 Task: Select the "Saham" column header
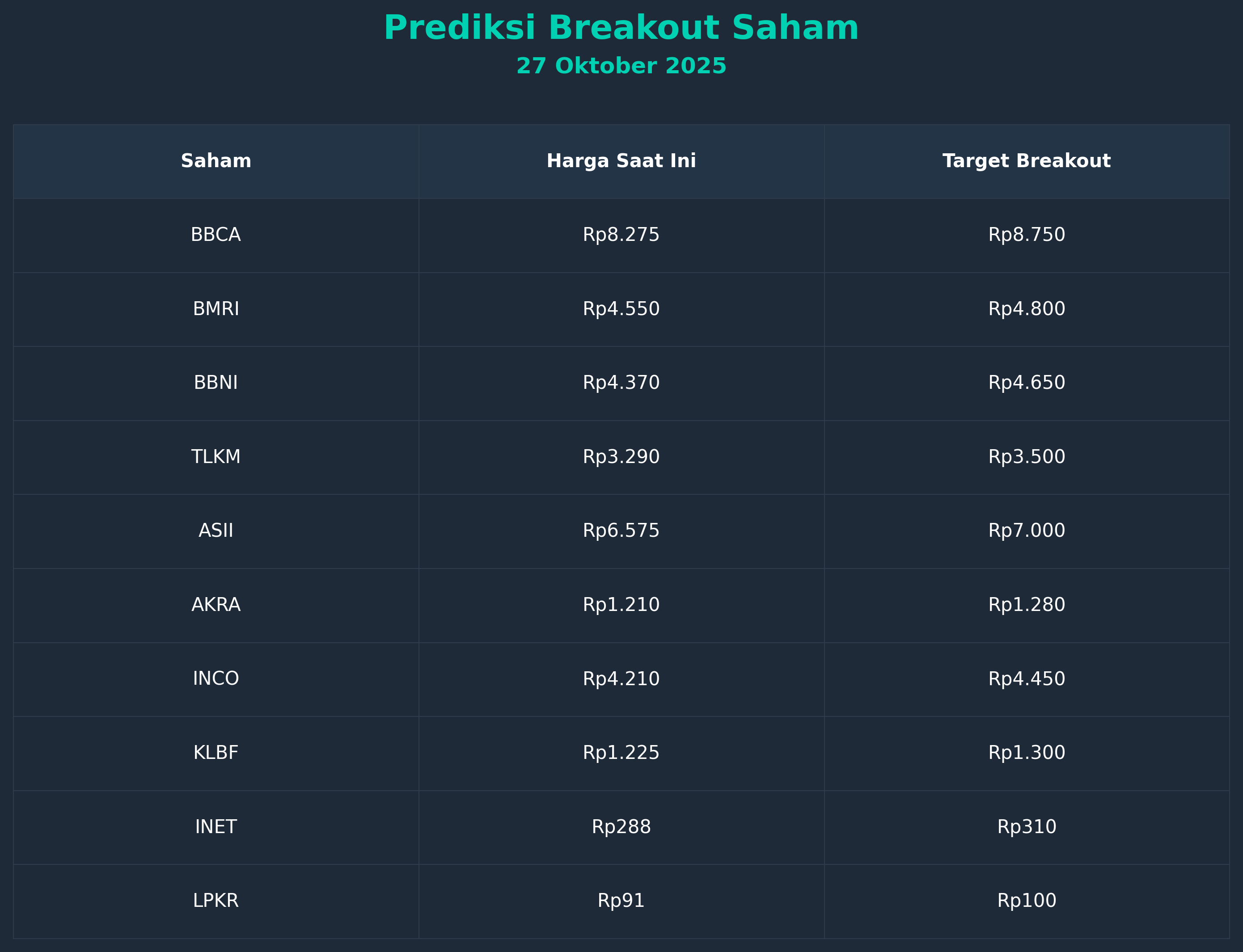216,161
